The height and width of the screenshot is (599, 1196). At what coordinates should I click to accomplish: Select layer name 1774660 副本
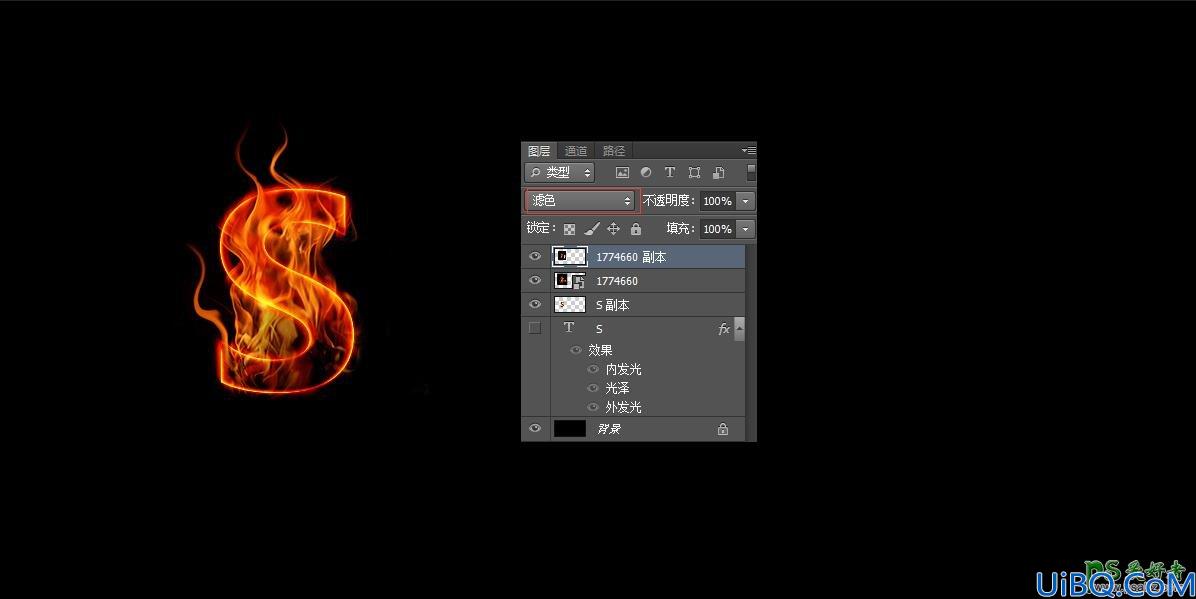631,257
